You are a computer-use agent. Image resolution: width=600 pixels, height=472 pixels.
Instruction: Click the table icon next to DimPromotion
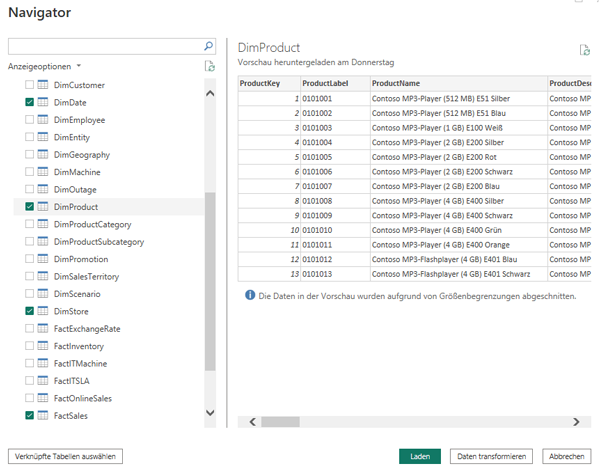[x=43, y=259]
